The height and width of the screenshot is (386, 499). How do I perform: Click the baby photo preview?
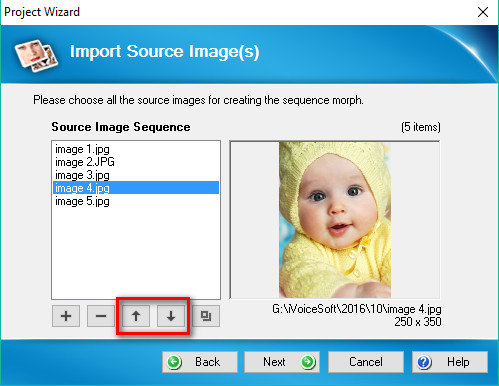click(335, 220)
